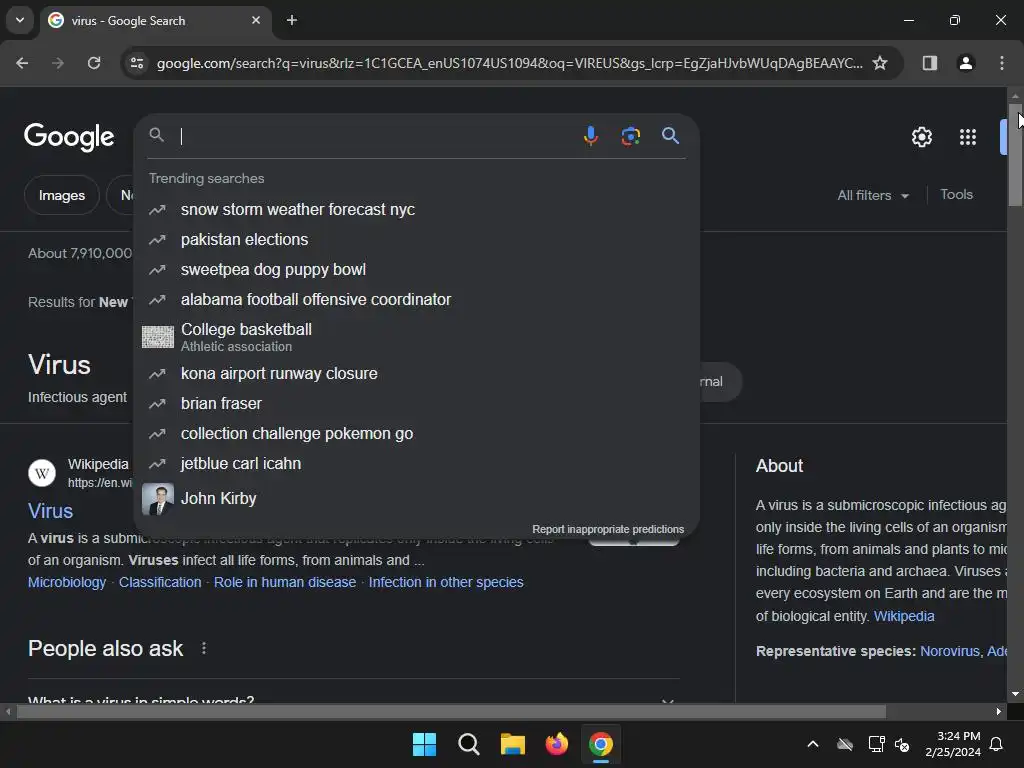Select suggestion sweetpea dog puppy bowl

click(x=417, y=270)
